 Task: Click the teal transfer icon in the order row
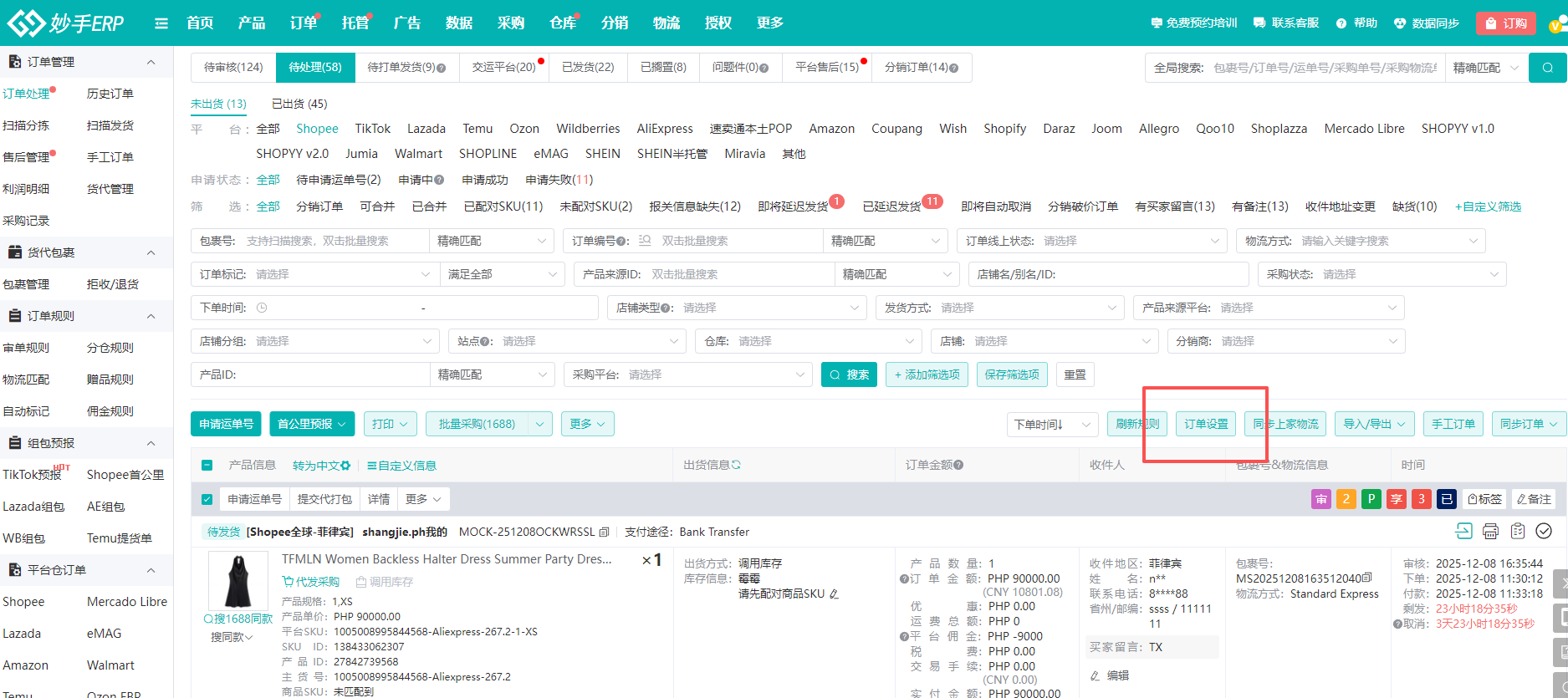(x=1463, y=531)
